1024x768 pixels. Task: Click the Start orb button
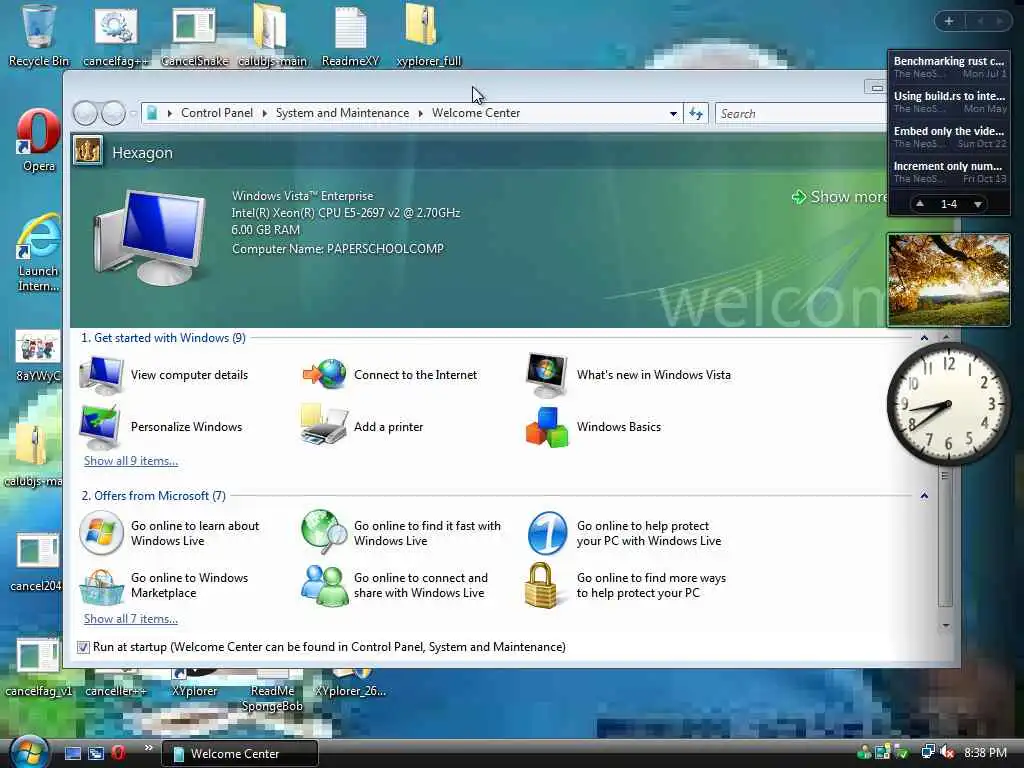29,752
